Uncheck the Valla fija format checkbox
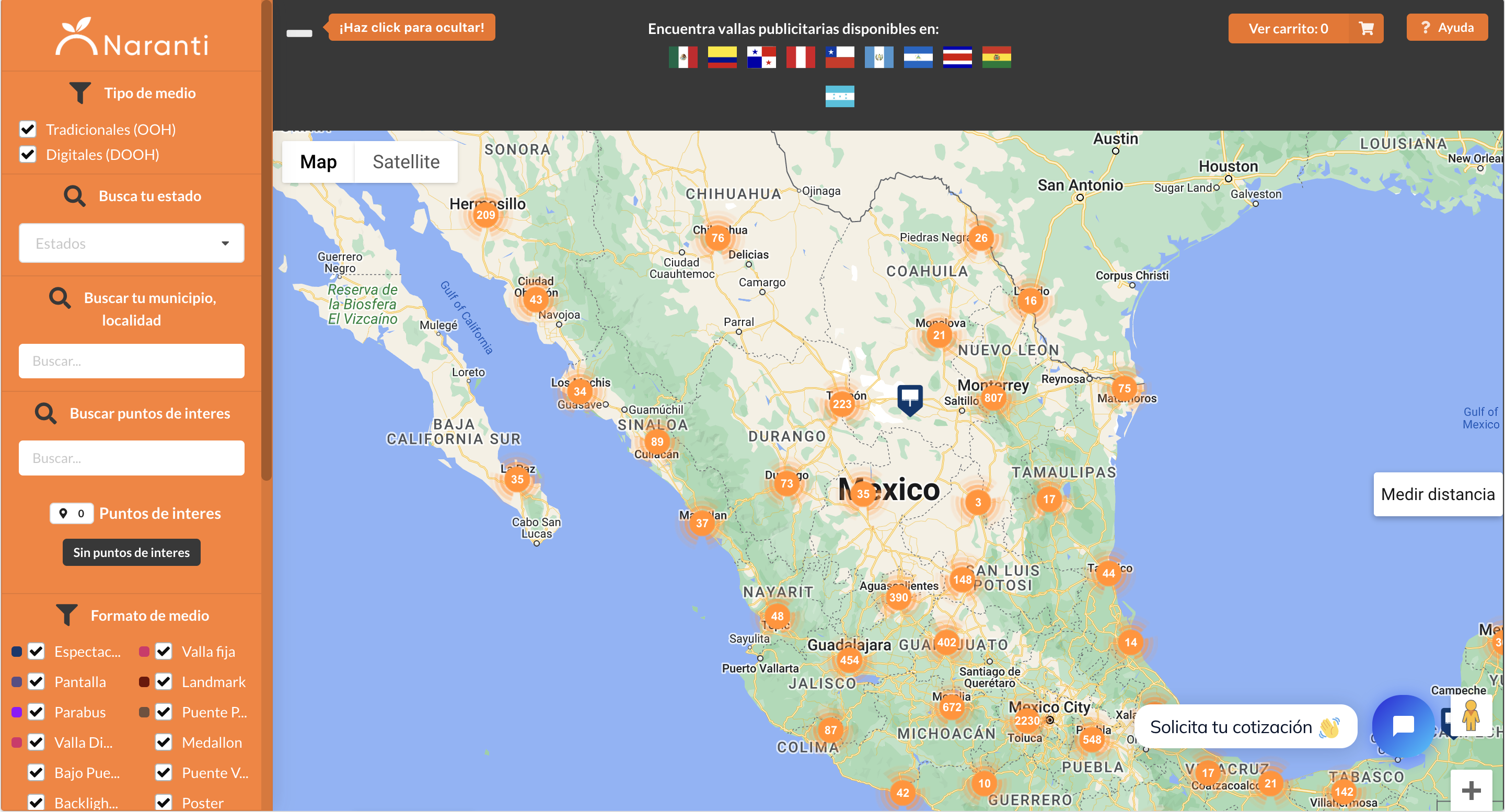The image size is (1505, 812). [164, 651]
